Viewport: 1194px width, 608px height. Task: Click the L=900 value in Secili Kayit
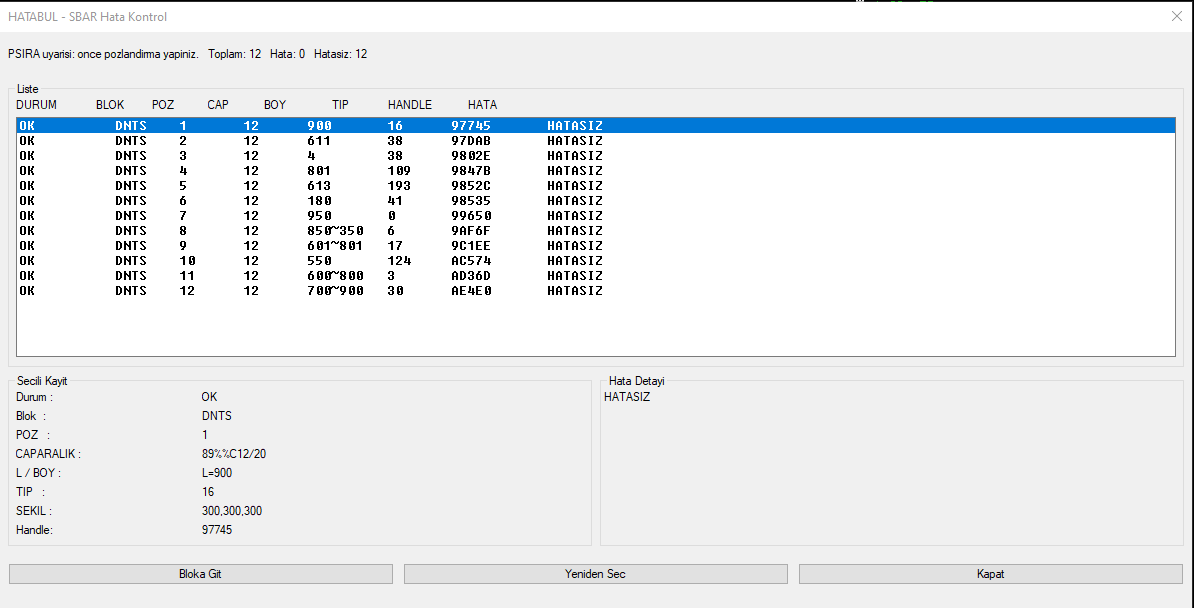click(217, 473)
